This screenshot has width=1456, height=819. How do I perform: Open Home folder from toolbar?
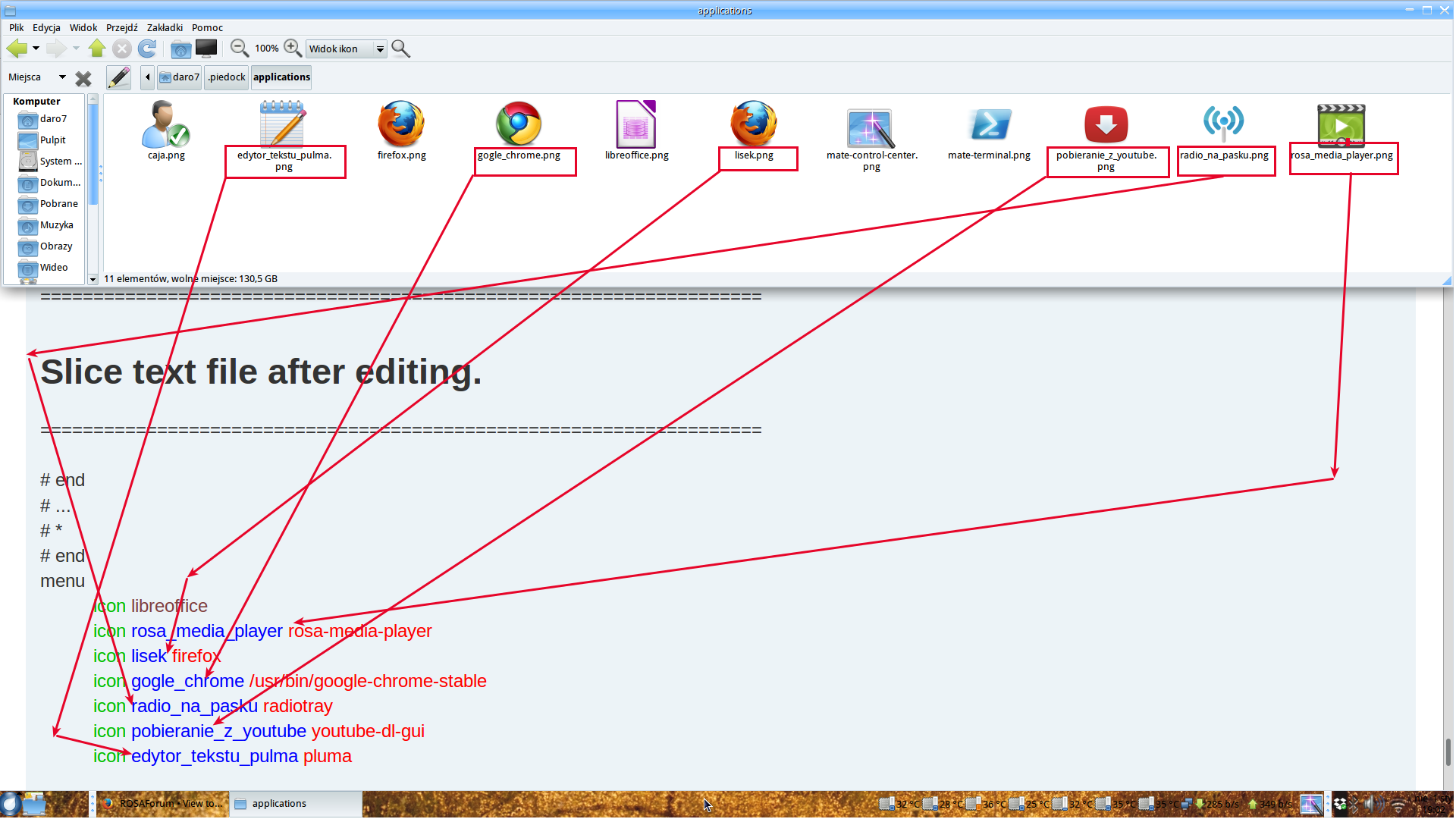click(x=180, y=49)
